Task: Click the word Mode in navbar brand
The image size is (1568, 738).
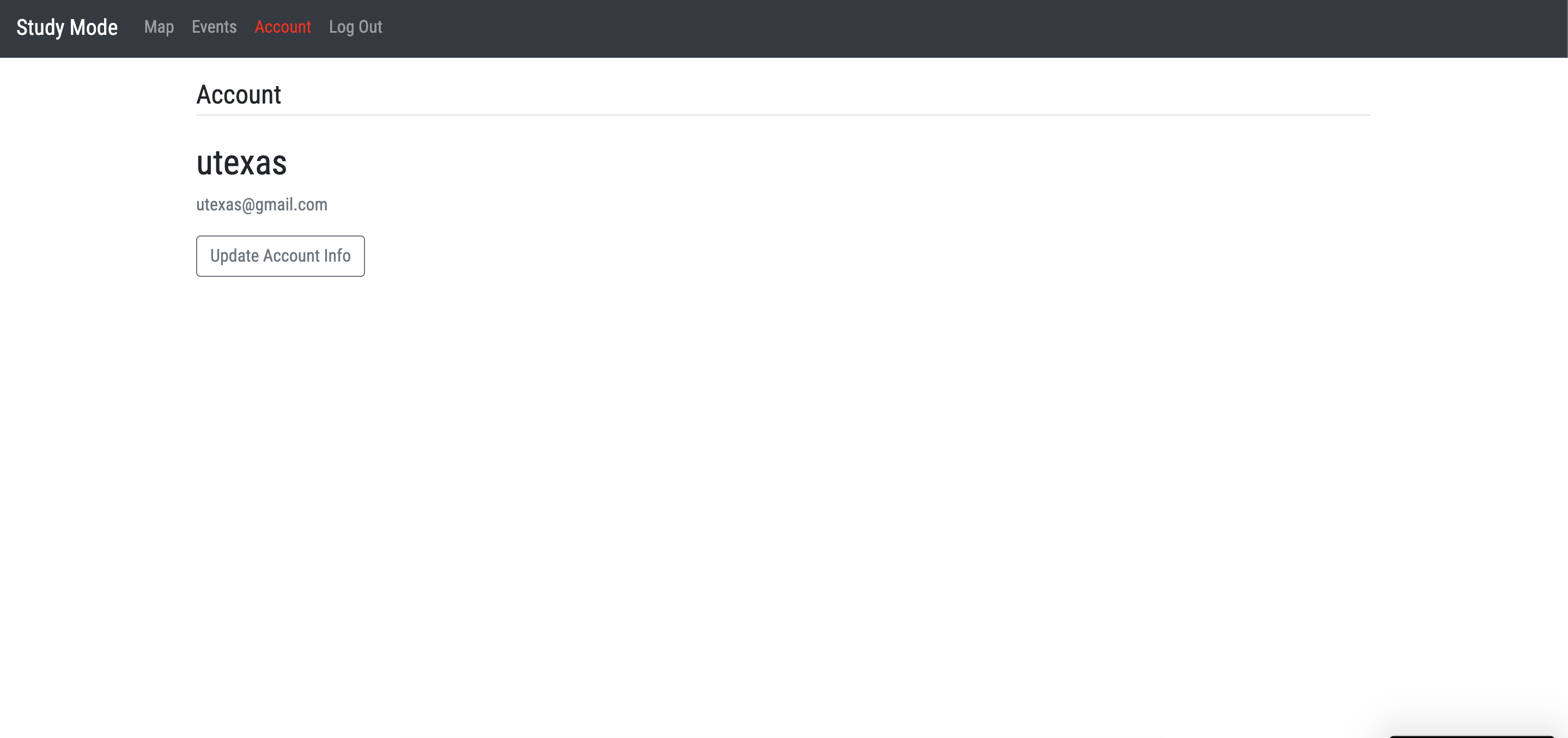Action: (94, 27)
